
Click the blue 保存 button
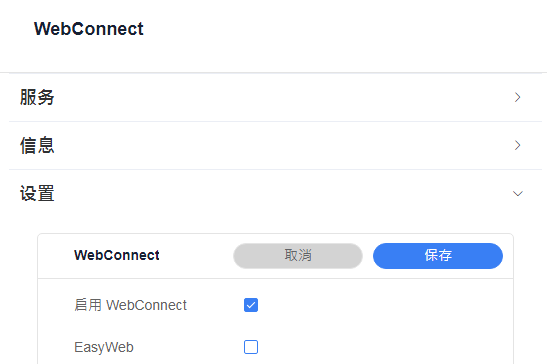click(438, 256)
